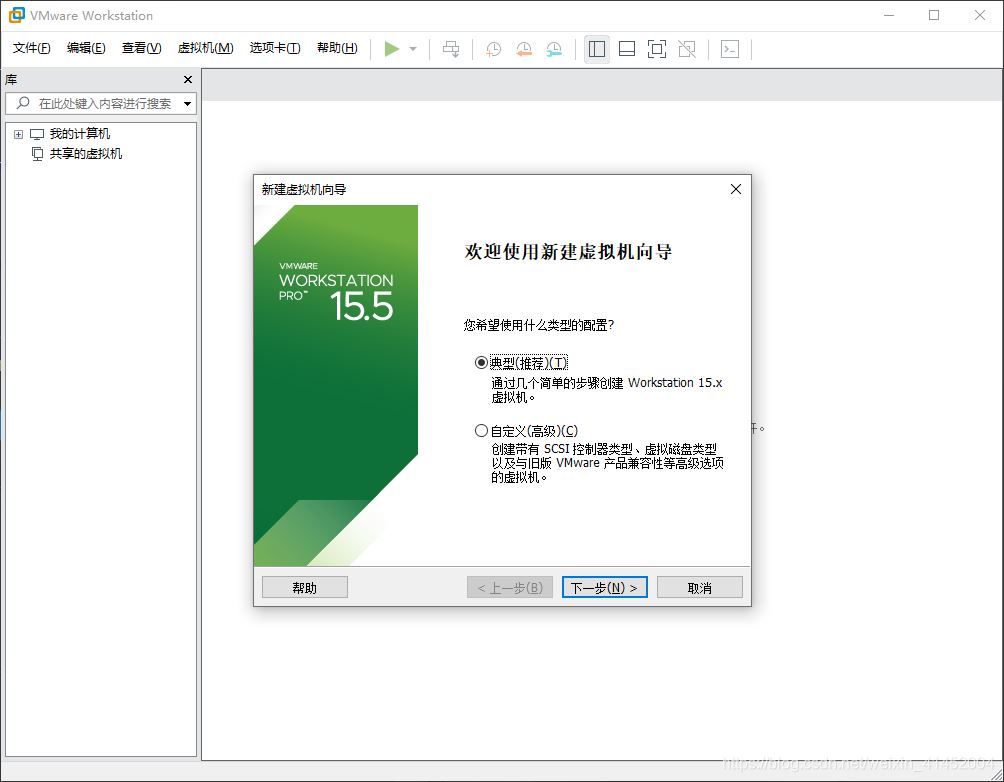
Task: Open the library search filter dropdown
Action: coord(186,103)
